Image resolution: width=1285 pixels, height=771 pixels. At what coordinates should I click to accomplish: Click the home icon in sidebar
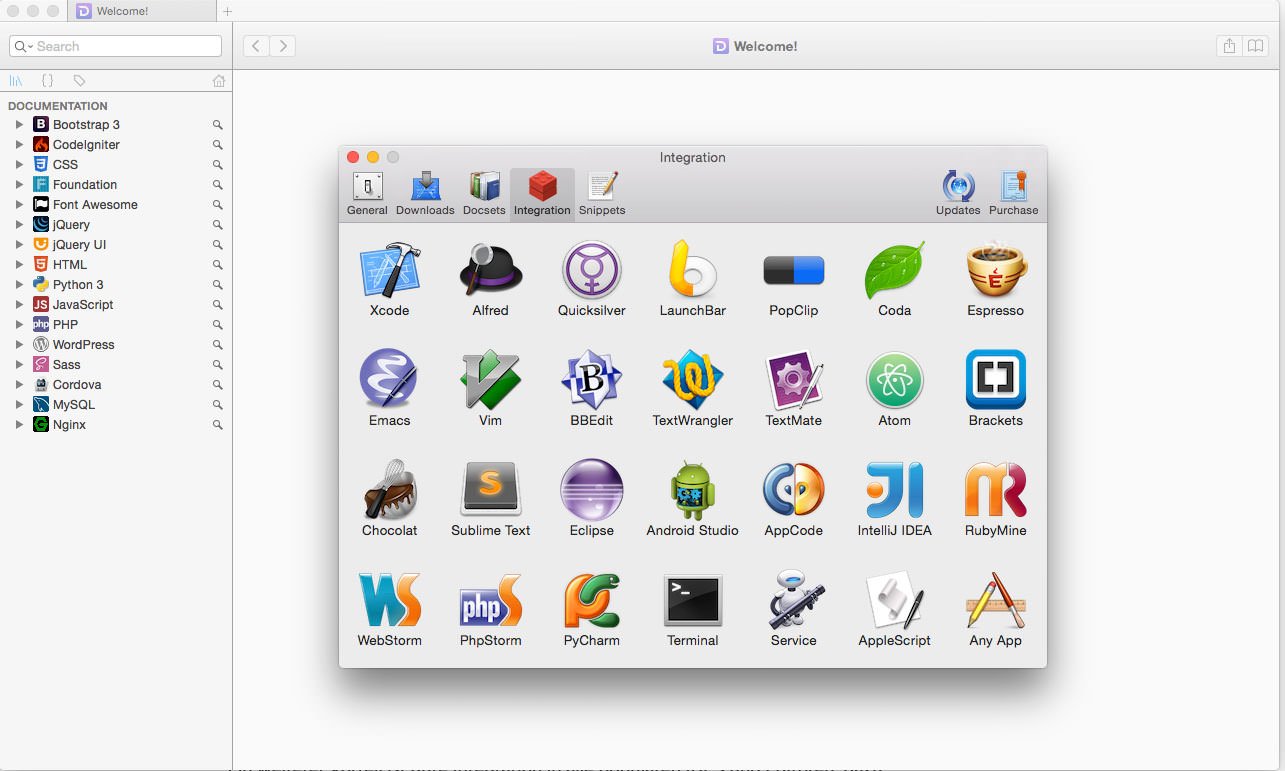[219, 81]
